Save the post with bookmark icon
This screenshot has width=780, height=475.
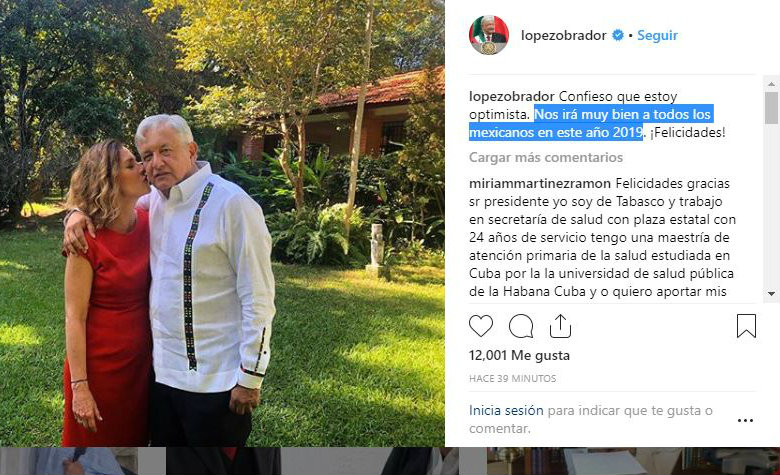[746, 326]
